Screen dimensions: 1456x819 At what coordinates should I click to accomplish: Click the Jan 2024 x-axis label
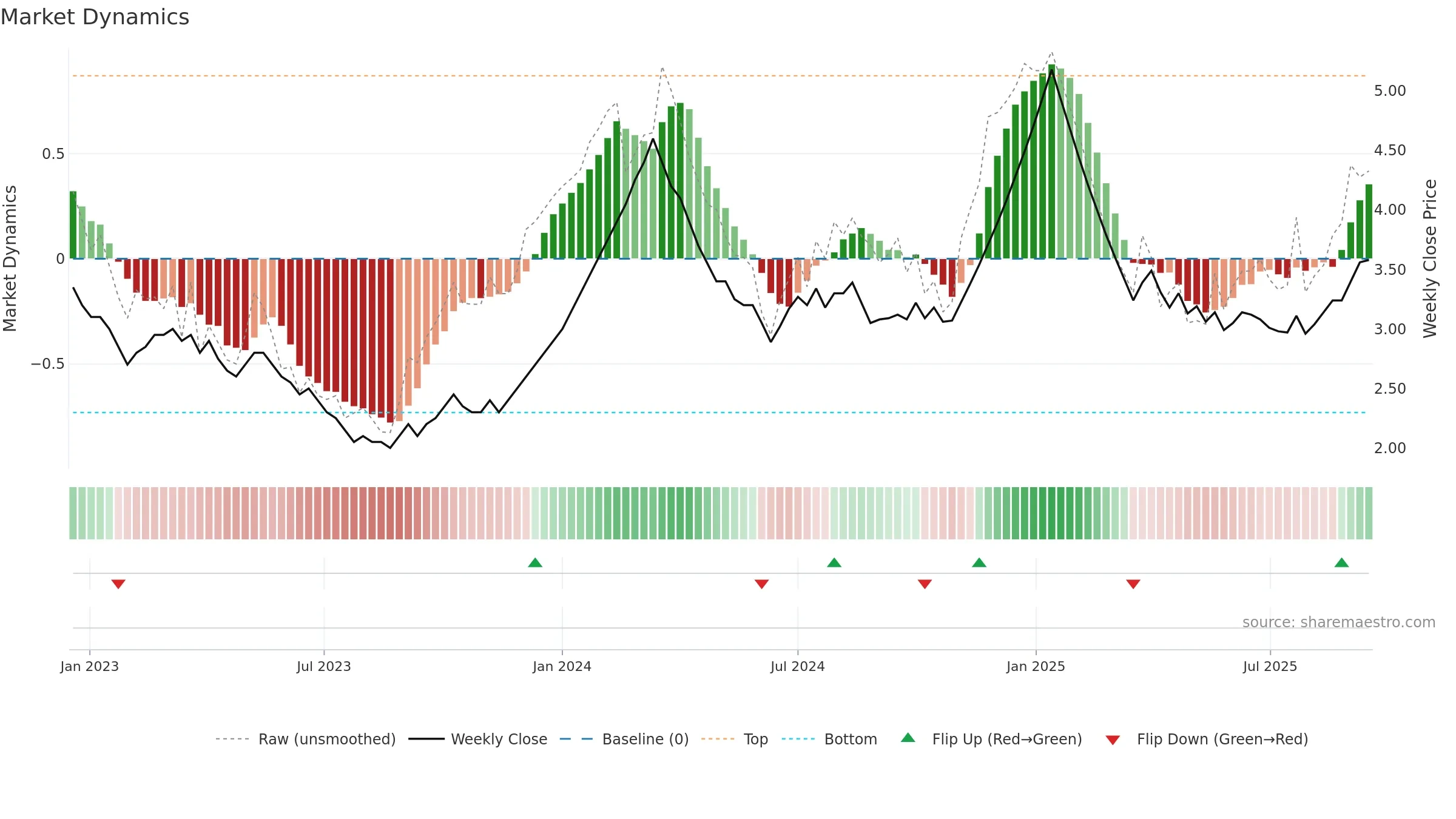pyautogui.click(x=562, y=666)
